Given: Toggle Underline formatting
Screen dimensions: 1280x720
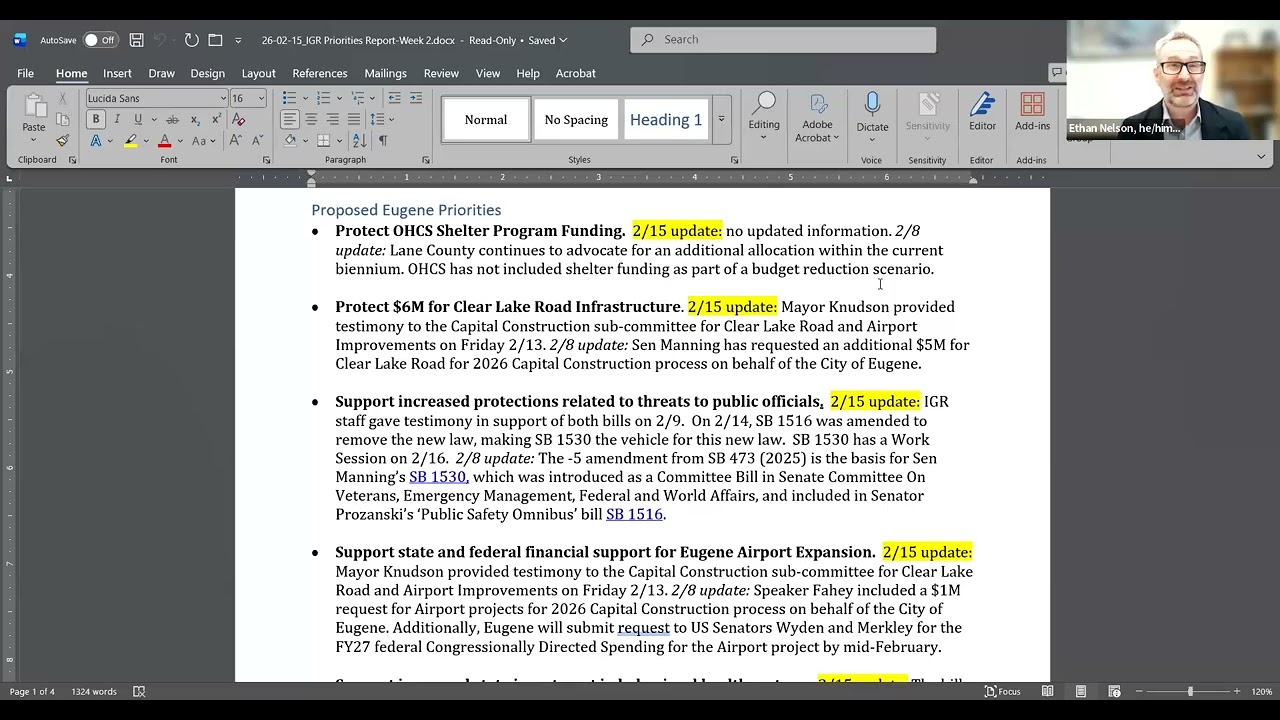Looking at the screenshot, I should (x=137, y=119).
